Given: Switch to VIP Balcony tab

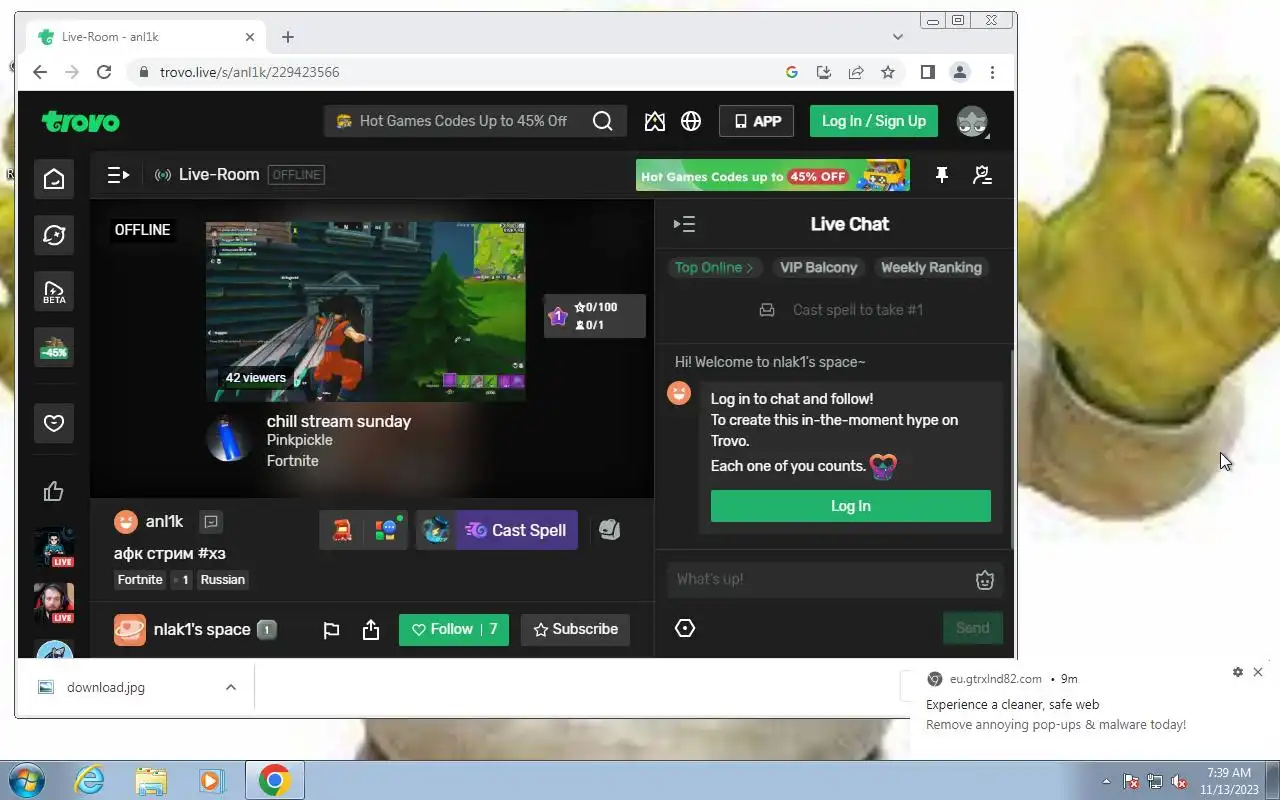Looking at the screenshot, I should [818, 267].
